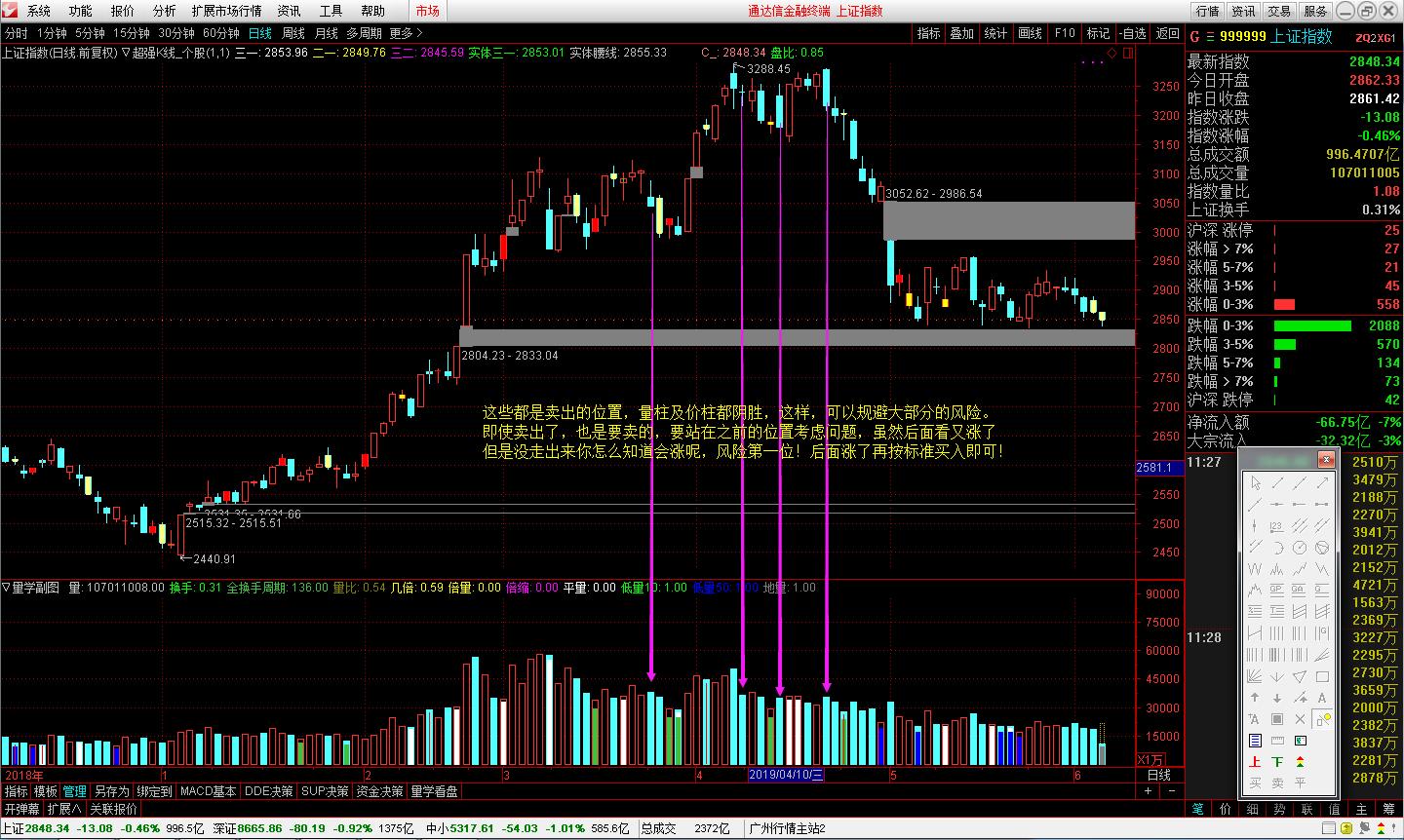
Task: Click the '+' zoom control below the chart
Action: [1148, 791]
